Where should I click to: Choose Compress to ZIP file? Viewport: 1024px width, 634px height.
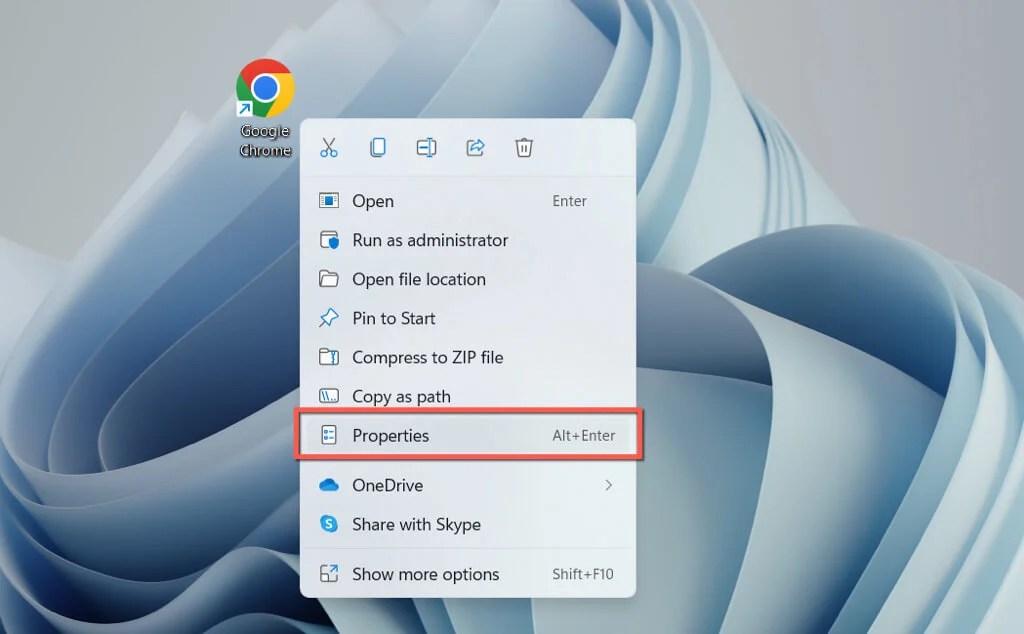click(468, 358)
